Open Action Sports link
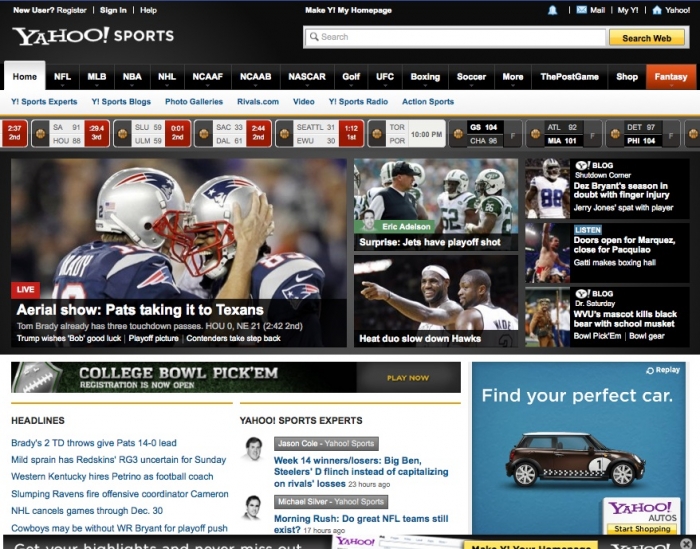This screenshot has width=700, height=549. pos(428,102)
